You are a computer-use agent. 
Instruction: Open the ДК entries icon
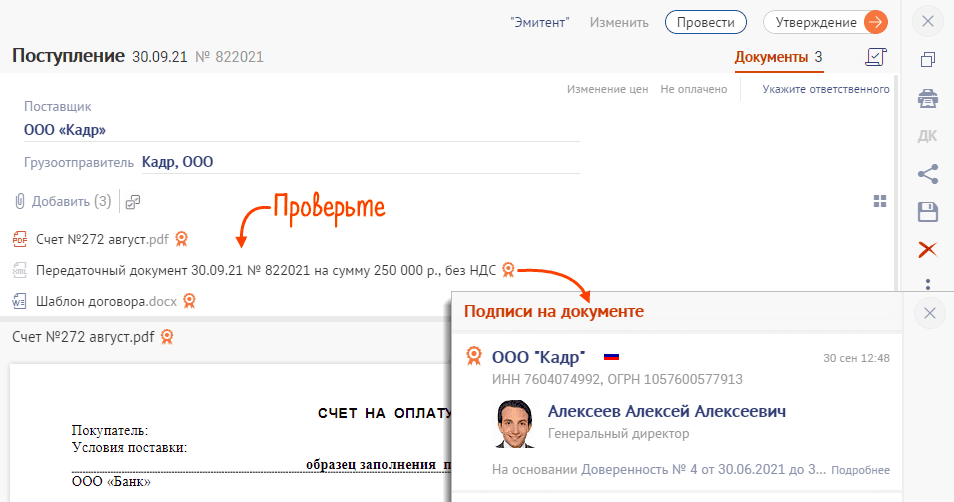(928, 136)
